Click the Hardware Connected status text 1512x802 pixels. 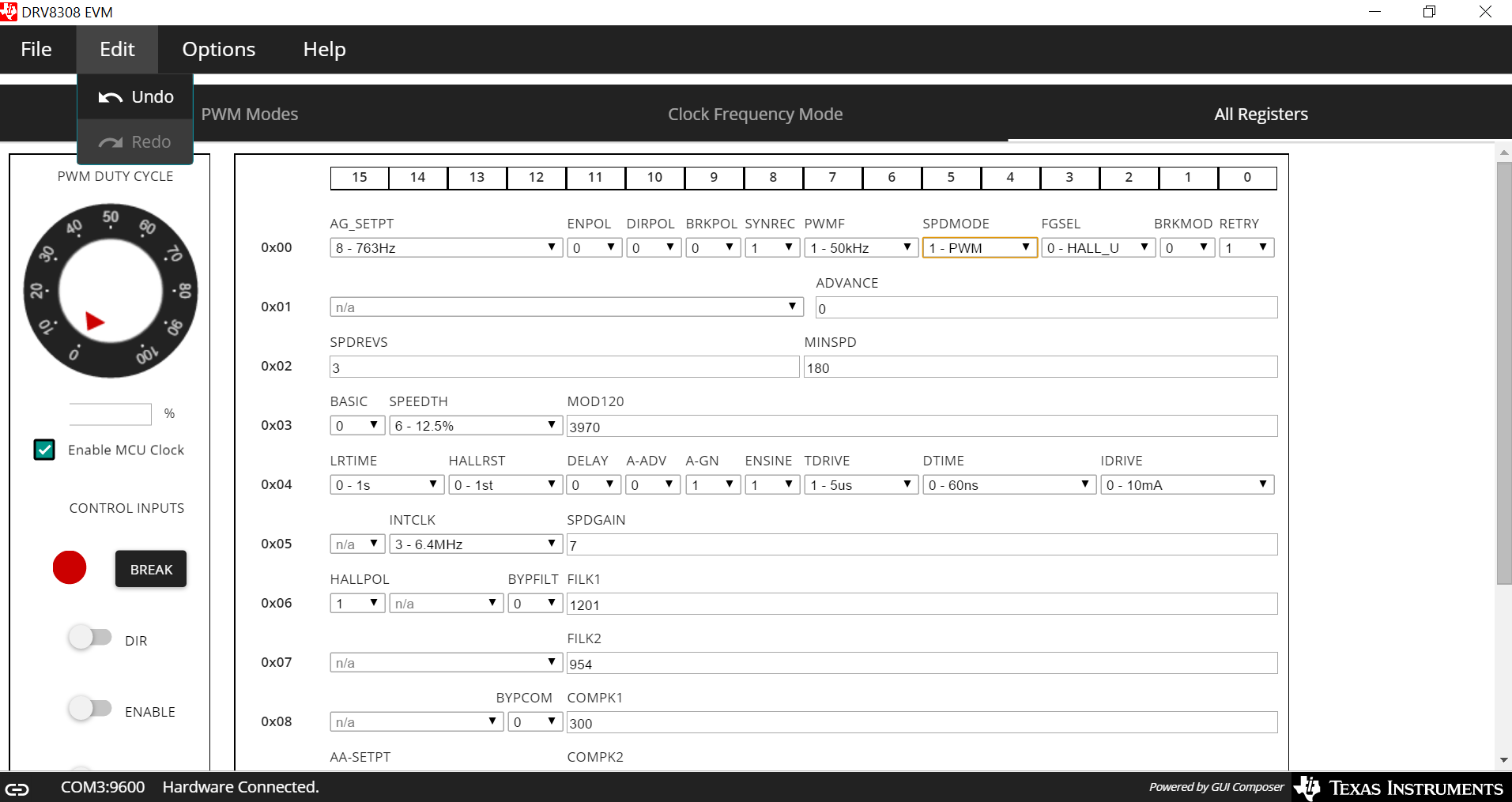(241, 787)
